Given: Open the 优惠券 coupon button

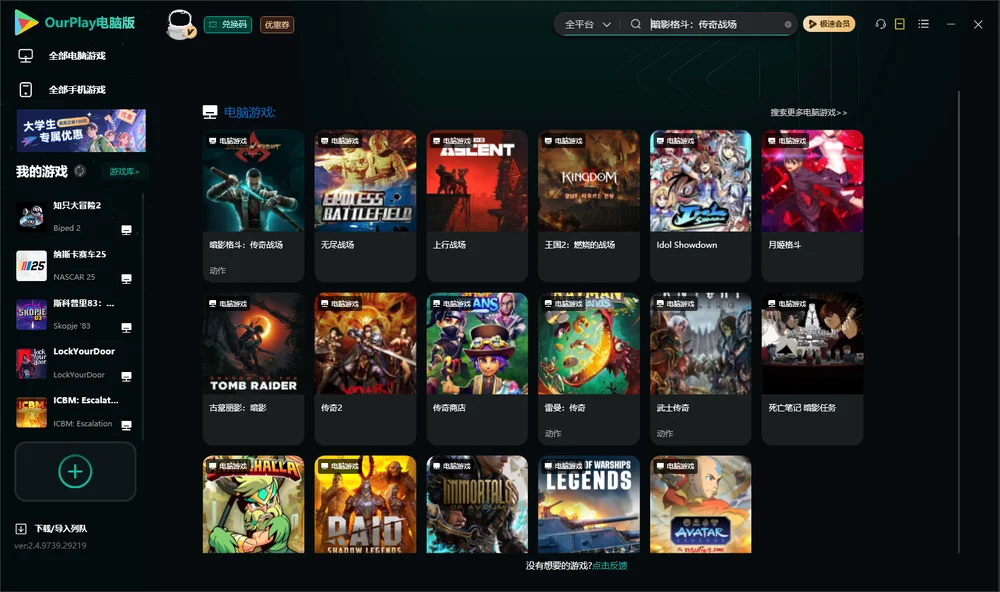Looking at the screenshot, I should tap(277, 25).
